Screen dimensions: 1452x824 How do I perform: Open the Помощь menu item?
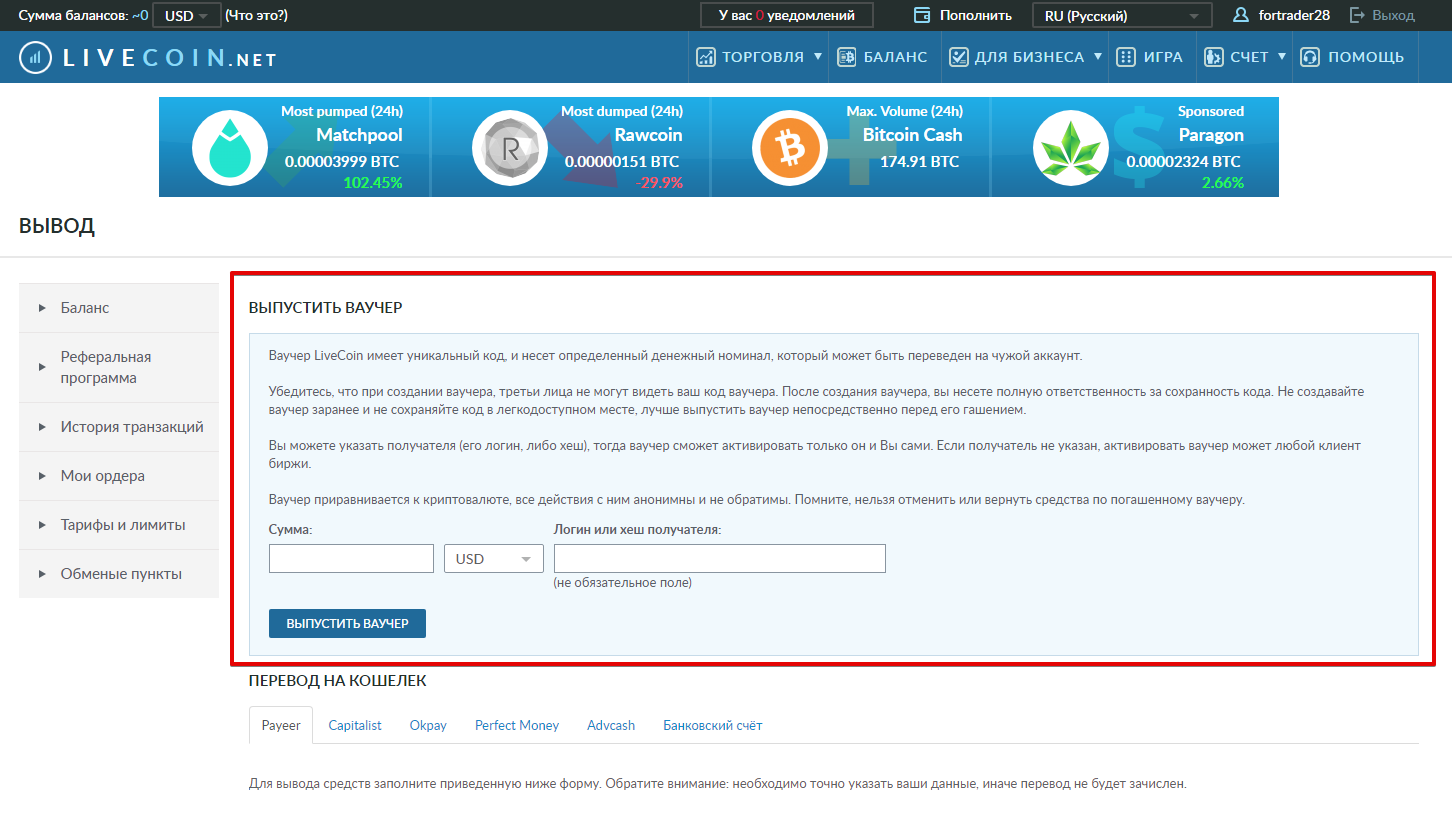point(1366,57)
